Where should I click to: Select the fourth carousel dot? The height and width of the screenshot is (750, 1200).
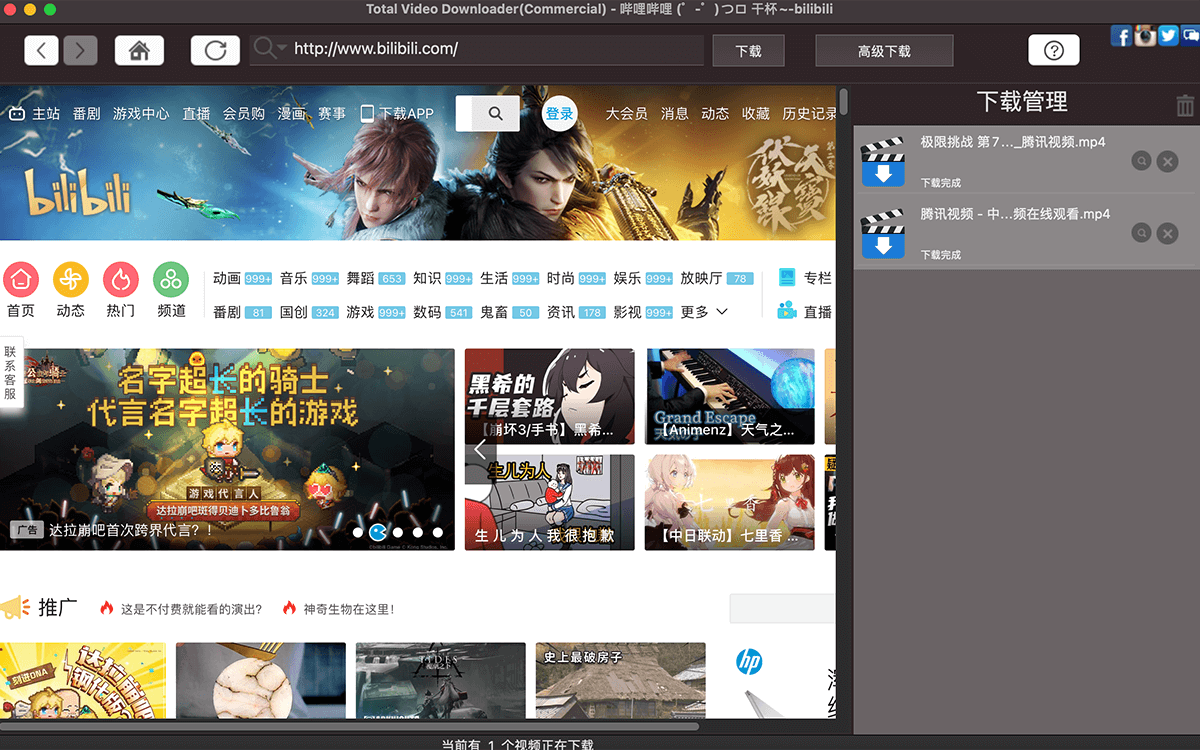[x=418, y=533]
